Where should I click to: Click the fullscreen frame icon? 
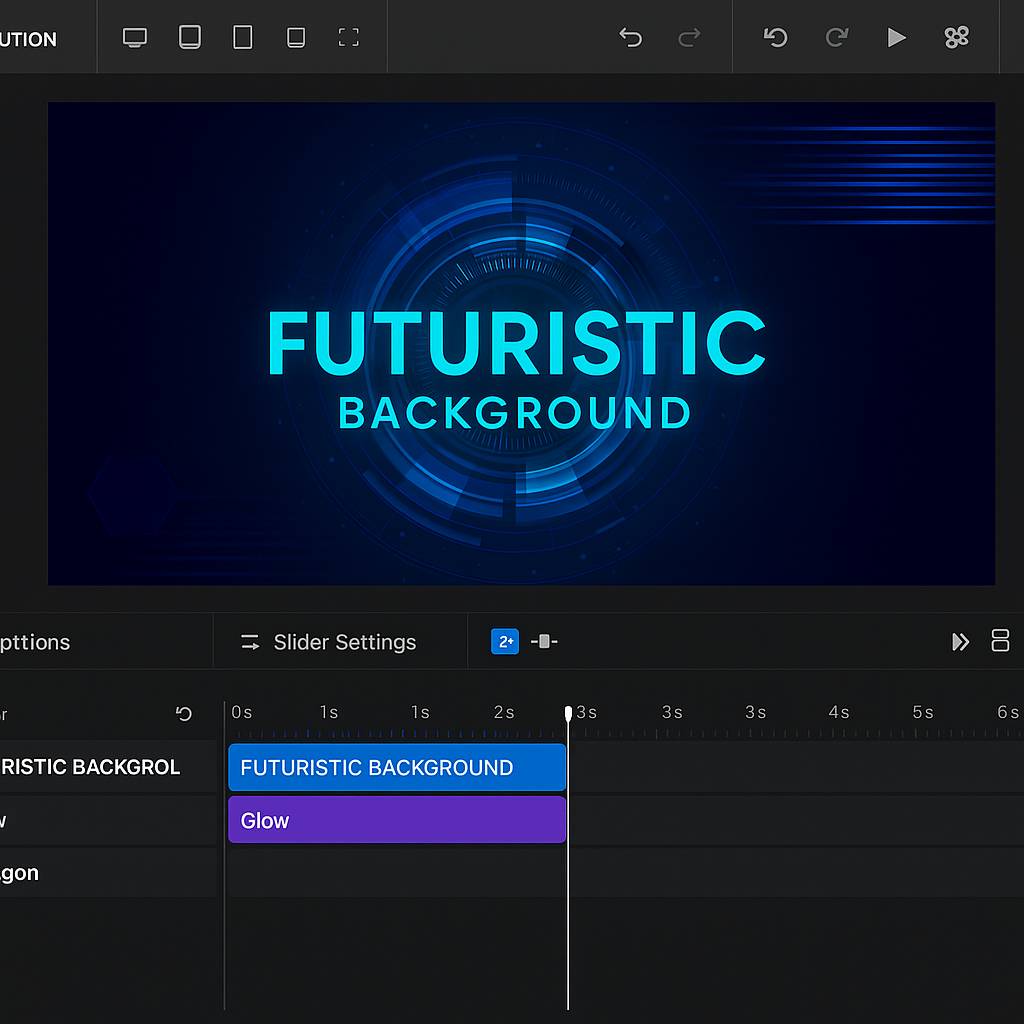pos(348,38)
